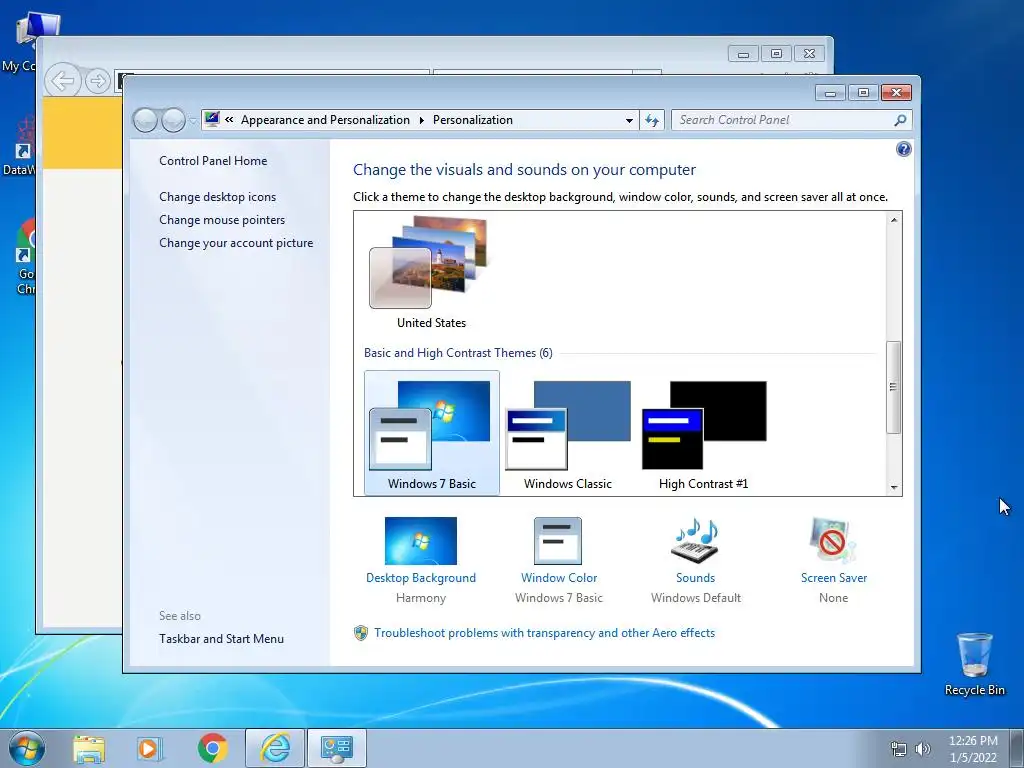
Task: Select the Windows Classic theme
Action: (x=568, y=433)
